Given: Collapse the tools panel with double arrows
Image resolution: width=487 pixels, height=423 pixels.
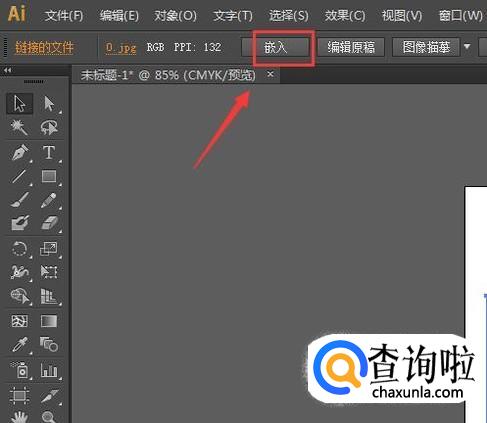Looking at the screenshot, I should click(x=7, y=70).
